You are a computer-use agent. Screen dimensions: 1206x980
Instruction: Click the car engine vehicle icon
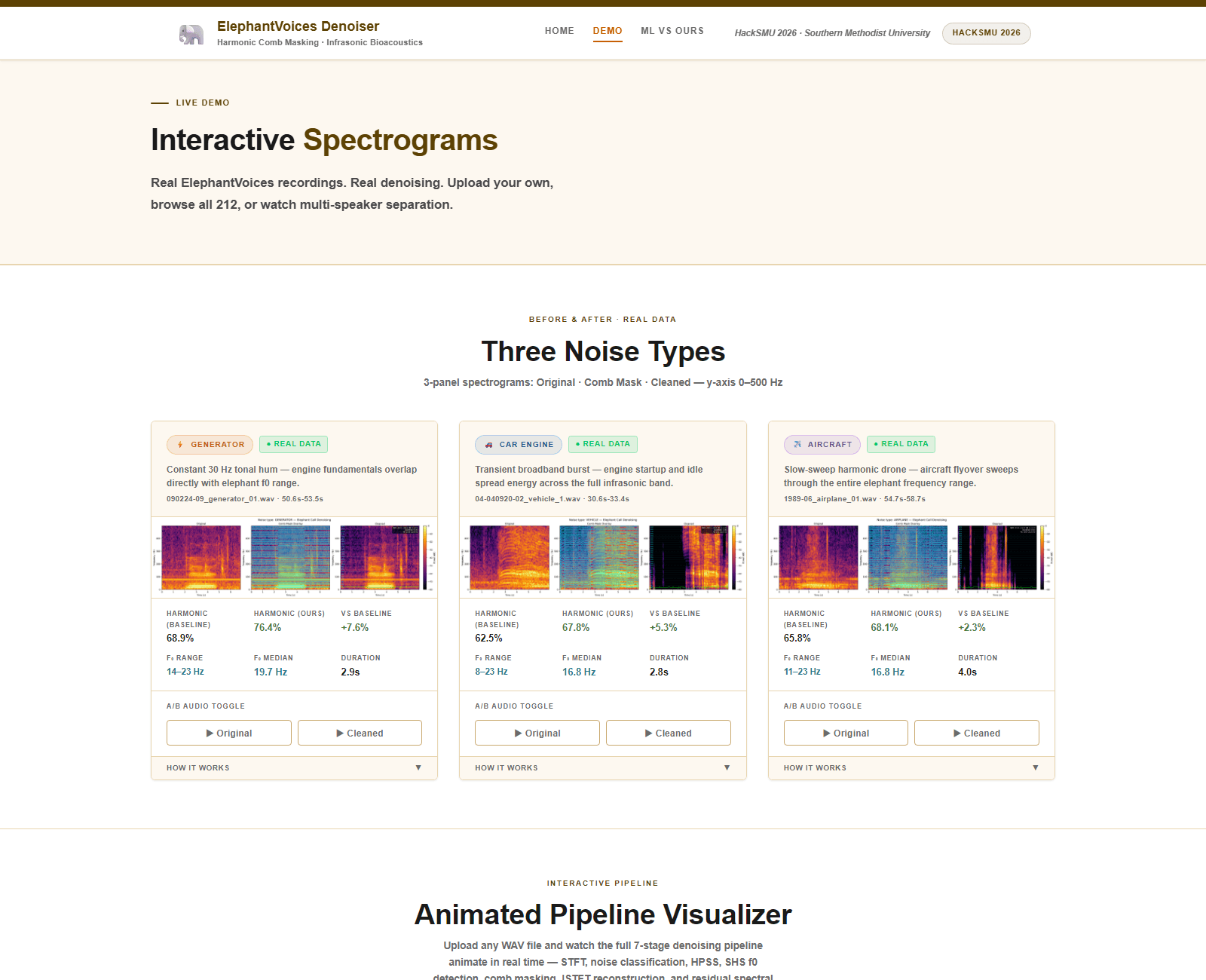(x=489, y=445)
